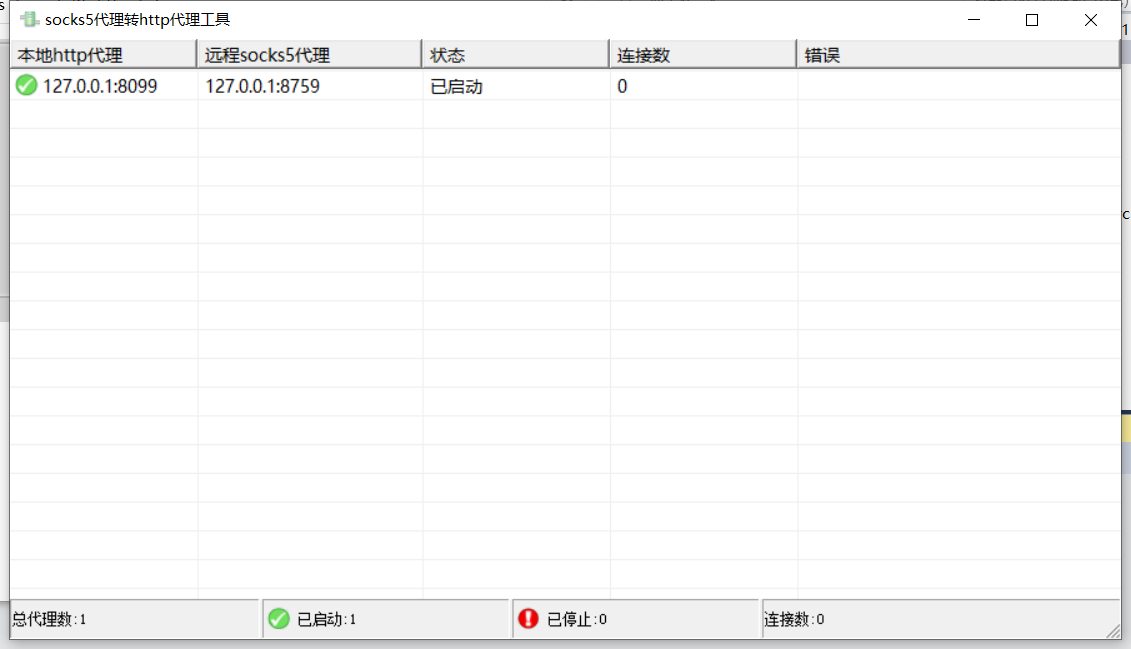Select the 127.0.0.1:8099 proxy row

click(100, 87)
